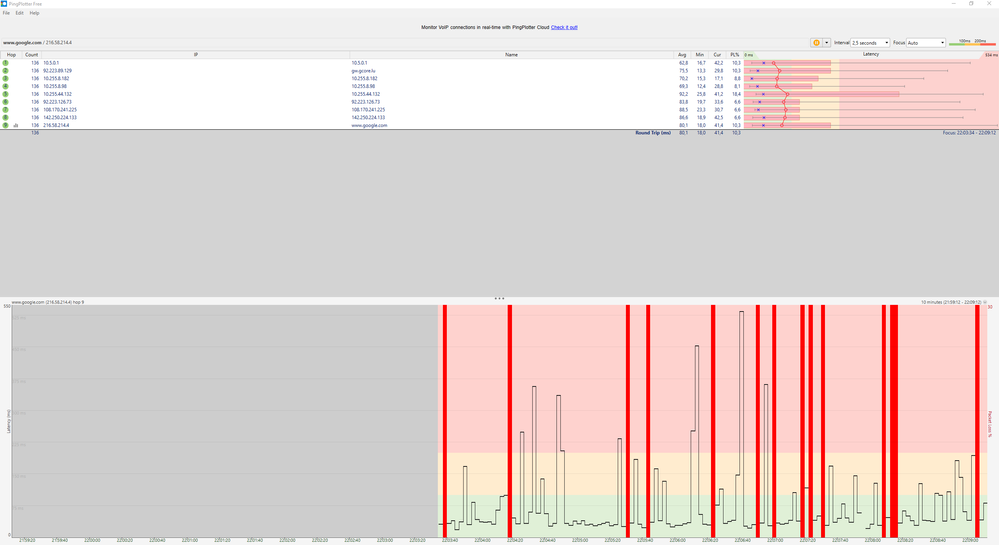
Task: Select the hop 3 green circle icon
Action: pos(6,78)
